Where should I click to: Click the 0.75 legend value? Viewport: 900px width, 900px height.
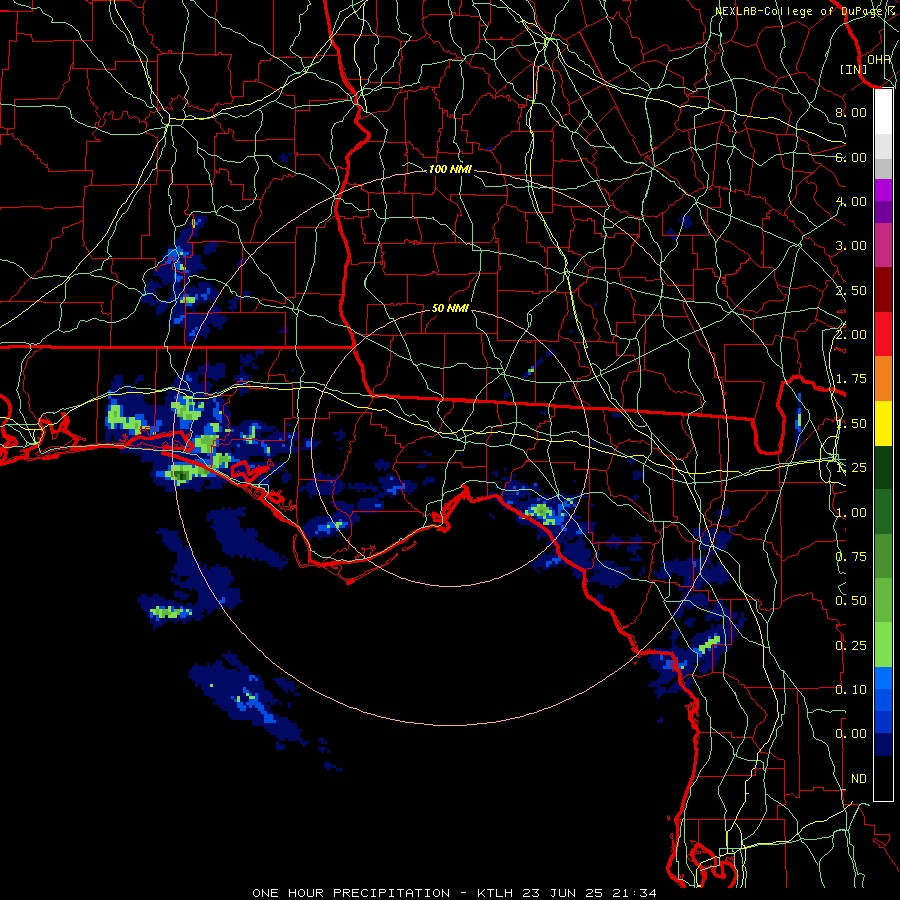[851, 557]
